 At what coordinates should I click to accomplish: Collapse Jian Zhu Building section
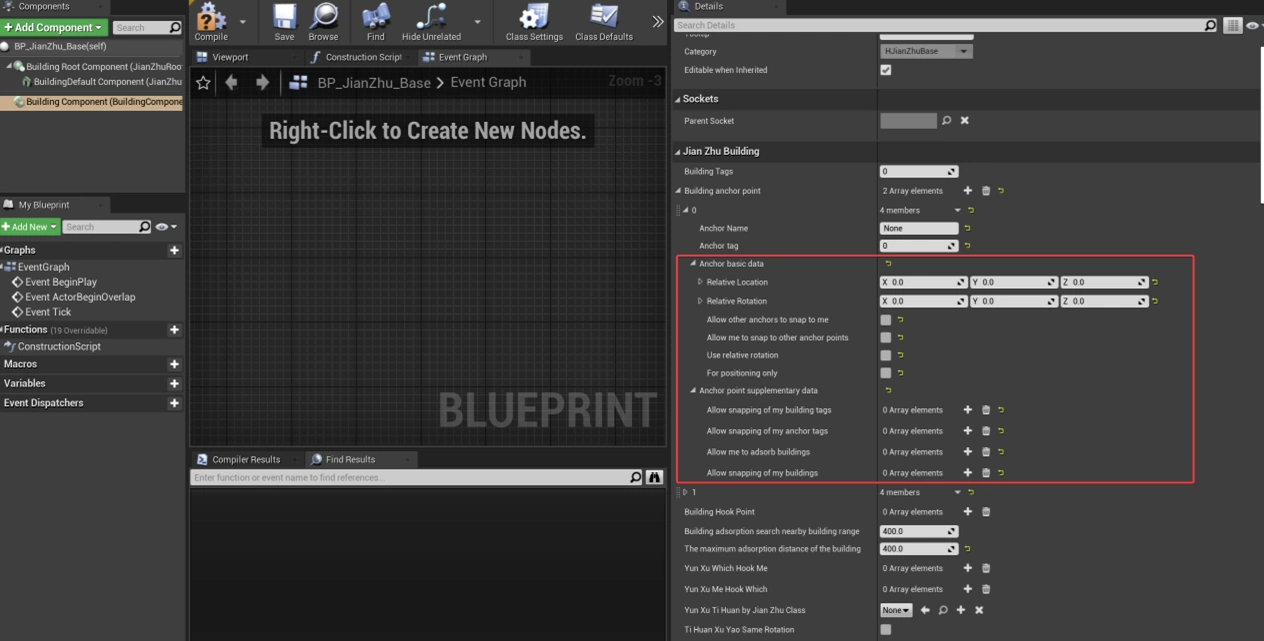[x=678, y=152]
